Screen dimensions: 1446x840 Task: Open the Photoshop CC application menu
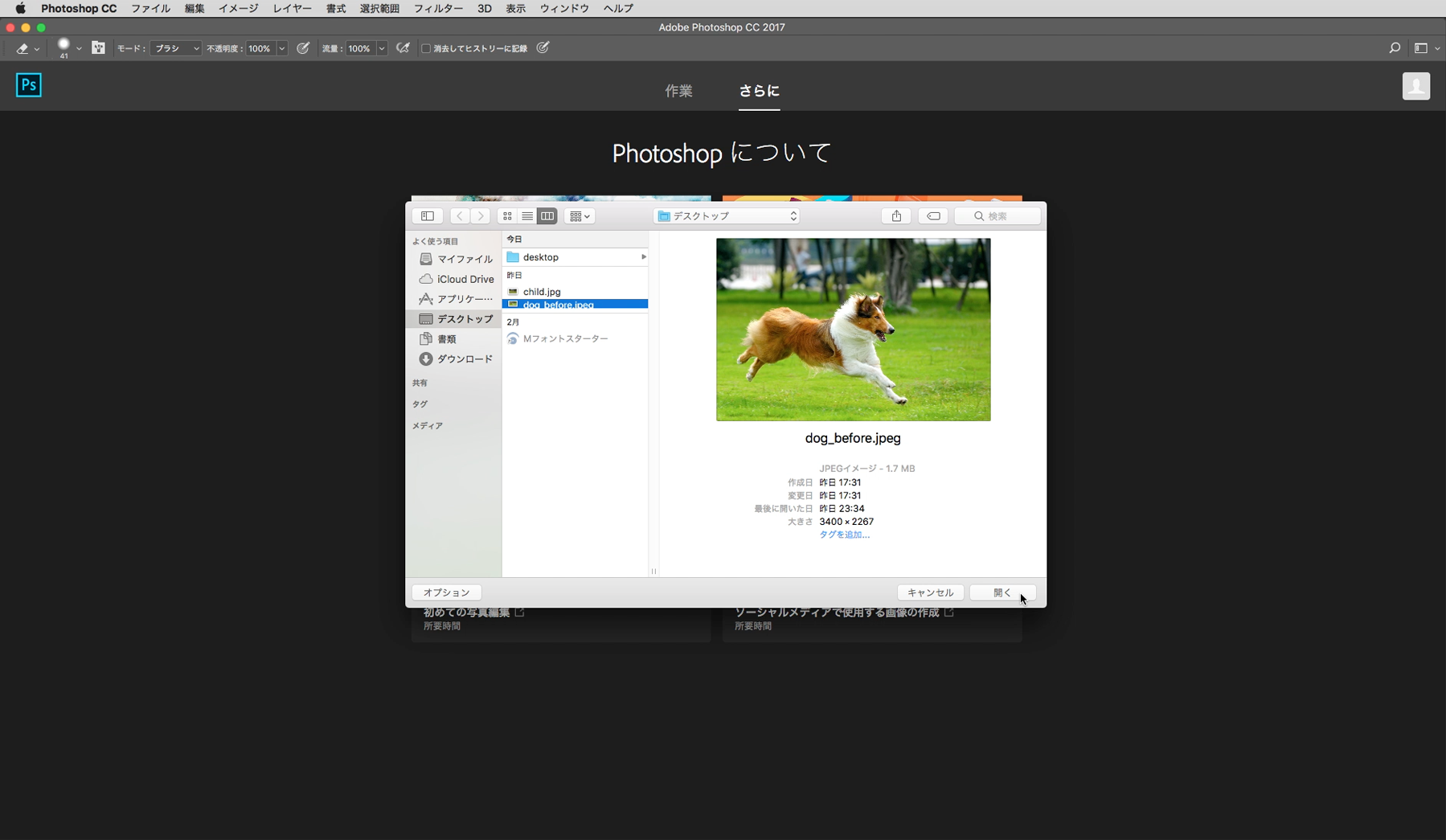79,8
